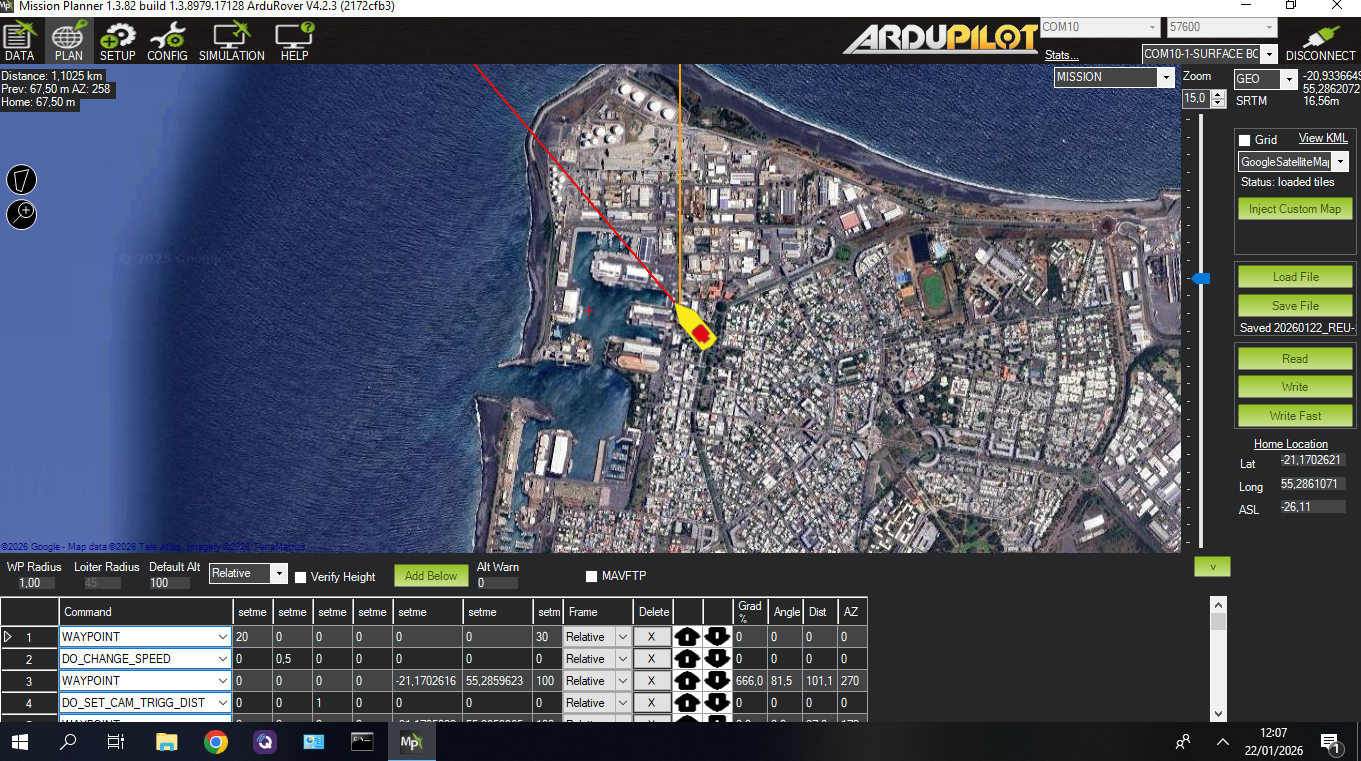Enable the Verify Height checkbox

click(x=300, y=577)
